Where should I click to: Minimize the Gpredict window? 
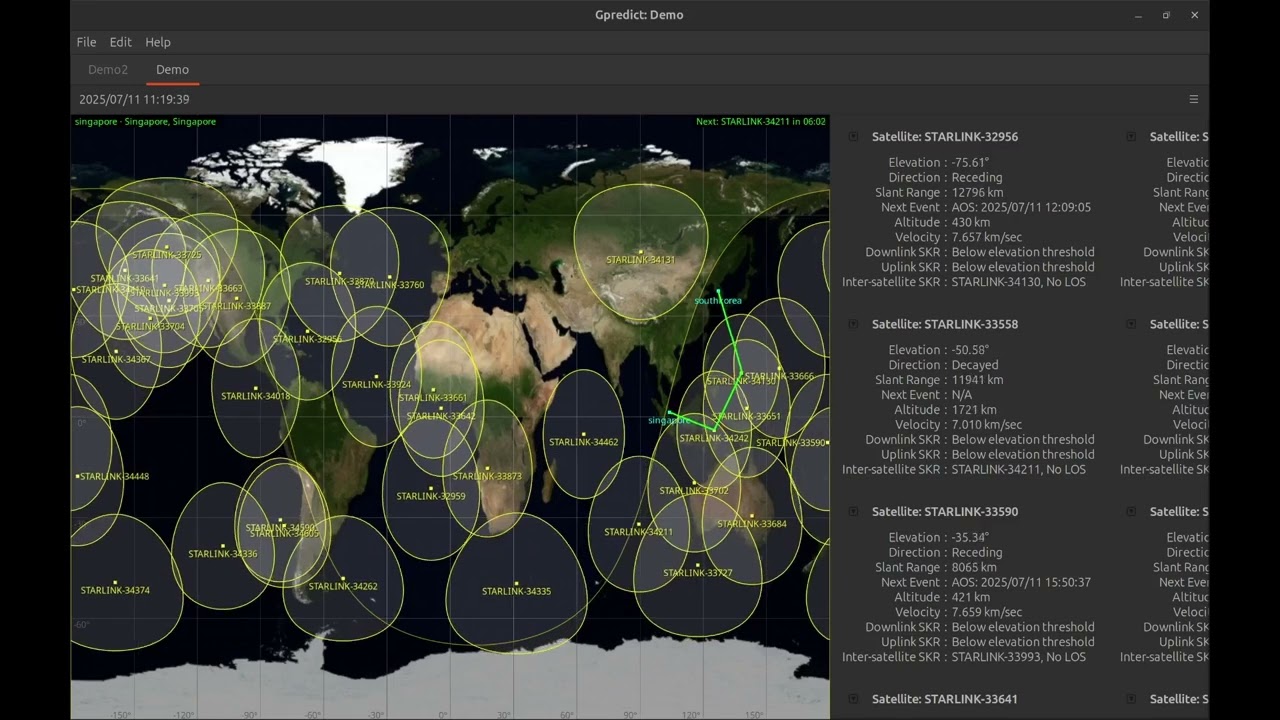coord(1138,15)
